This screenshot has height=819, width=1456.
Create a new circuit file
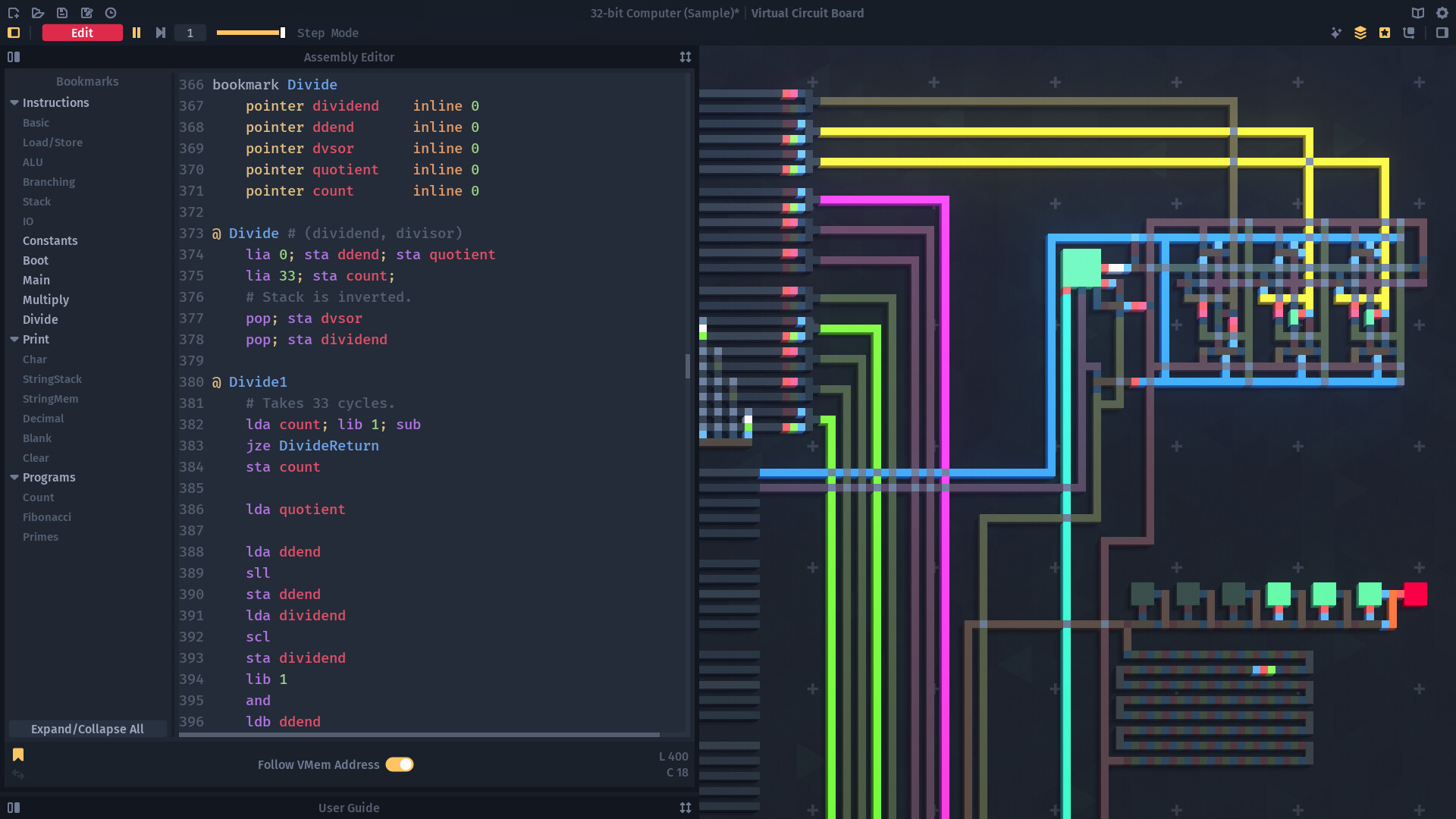[x=14, y=13]
